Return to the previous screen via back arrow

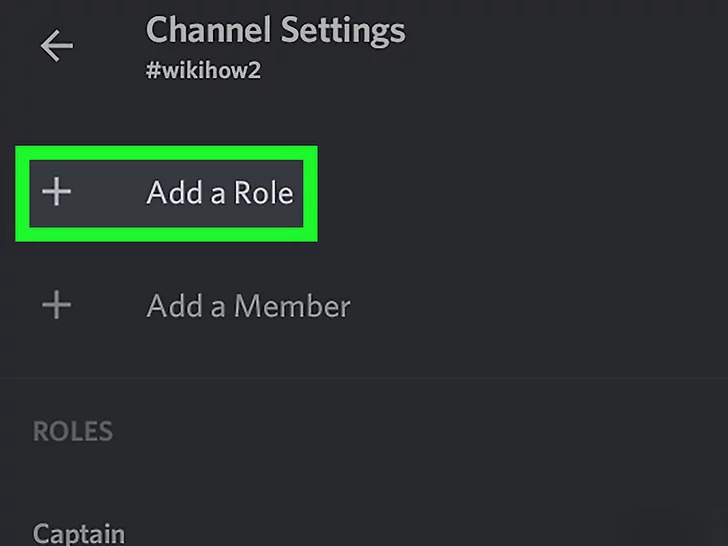[56, 46]
